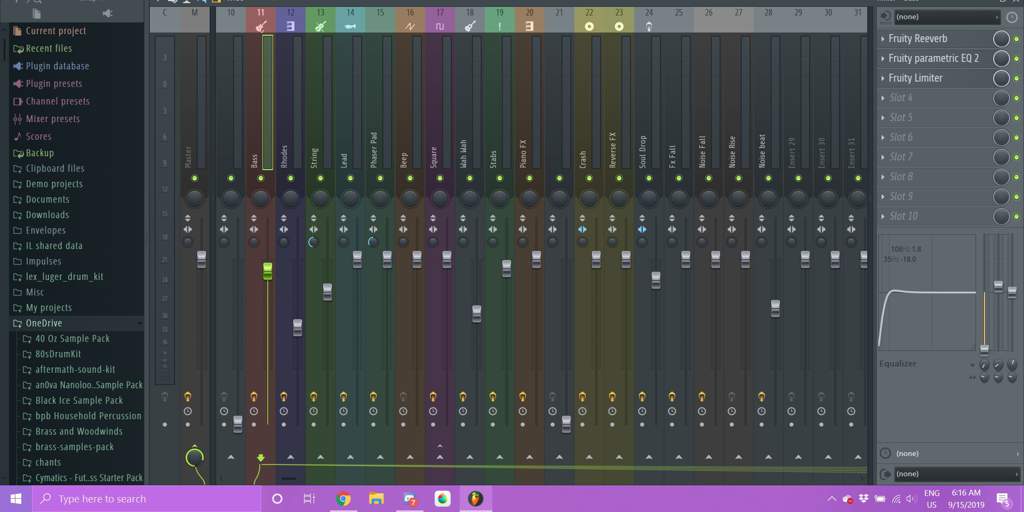Select the Rhodes track keyboard icon in header 12
The width and height of the screenshot is (1024, 512).
click(x=291, y=26)
